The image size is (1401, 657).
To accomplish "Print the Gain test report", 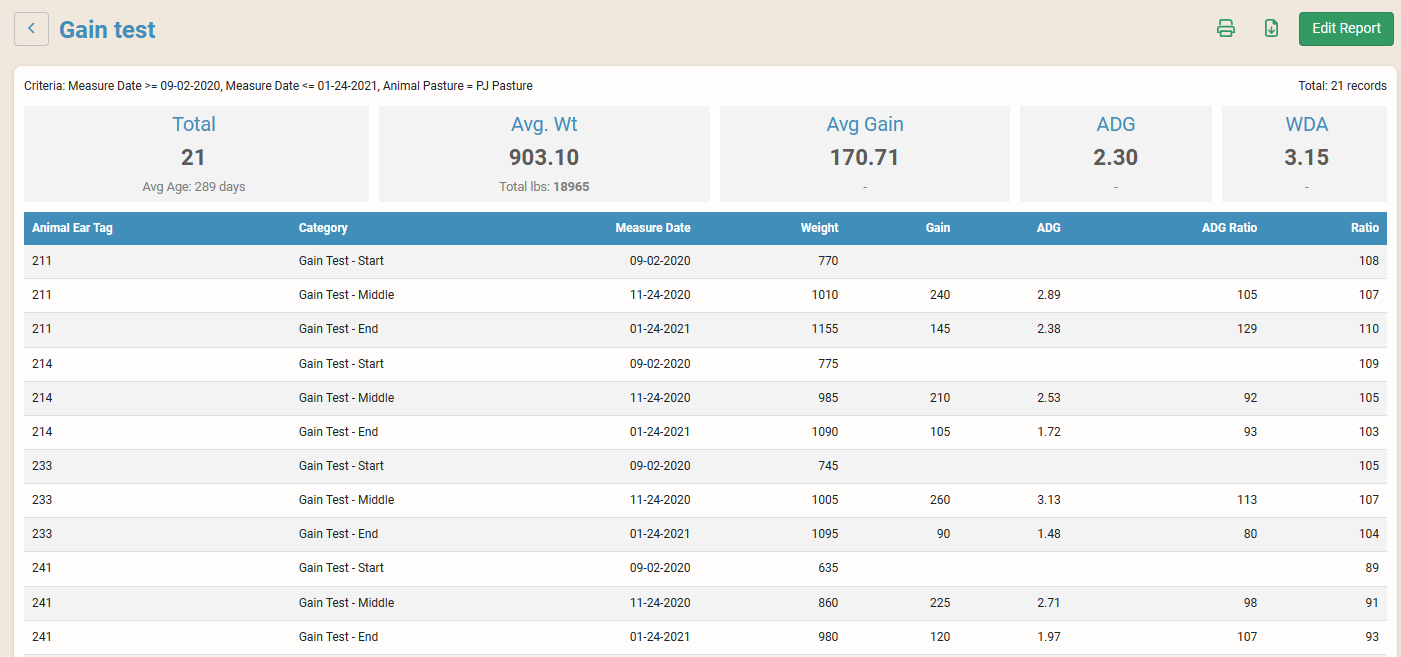I will (1225, 29).
